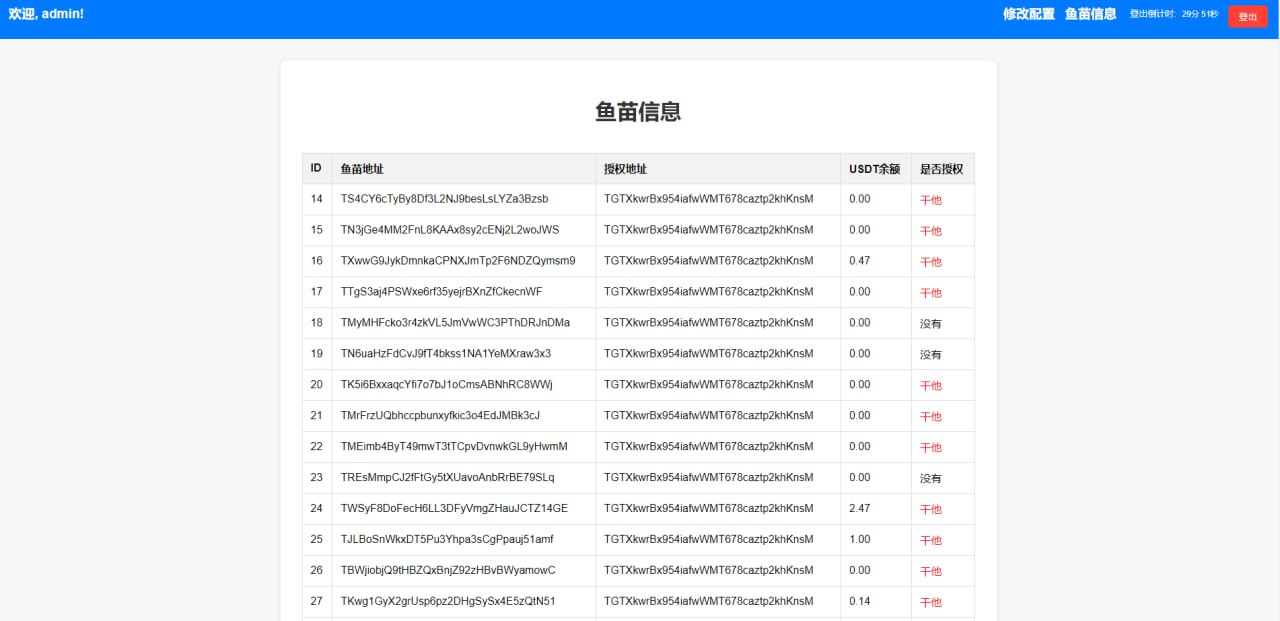Select the USDT余额 column header
Viewport: 1280px width, 621px height.
pos(874,168)
